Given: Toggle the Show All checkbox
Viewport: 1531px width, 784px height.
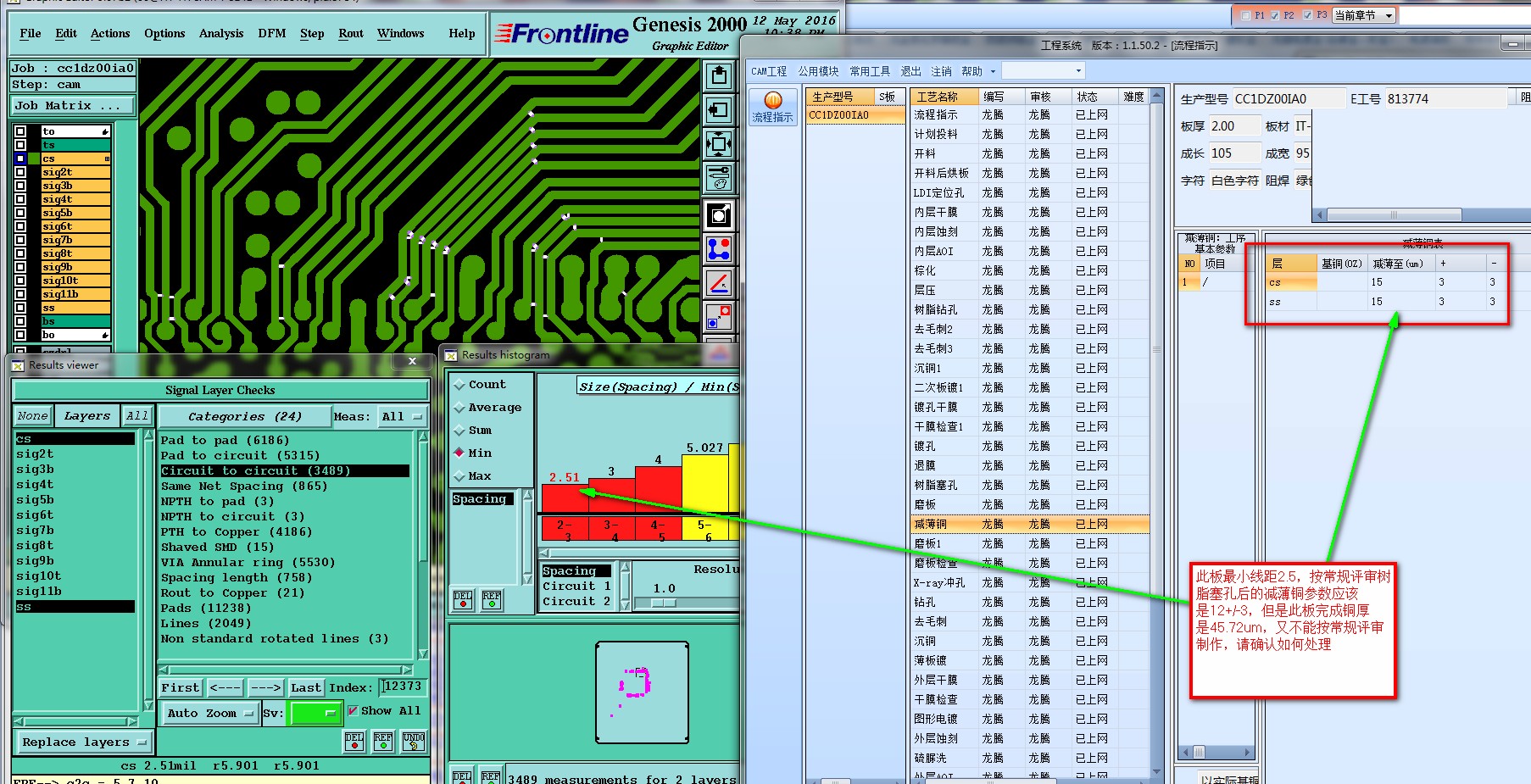Looking at the screenshot, I should coord(353,711).
